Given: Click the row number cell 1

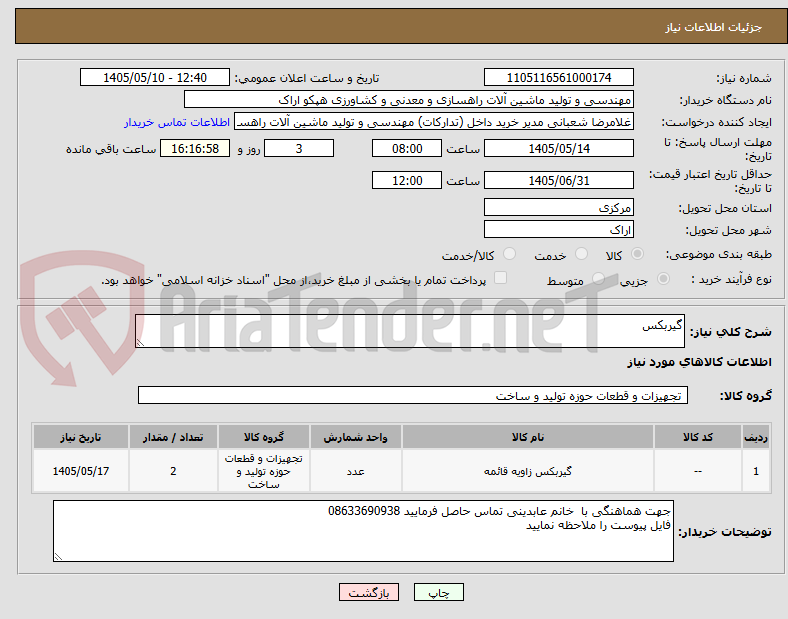Looking at the screenshot, I should tap(756, 471).
